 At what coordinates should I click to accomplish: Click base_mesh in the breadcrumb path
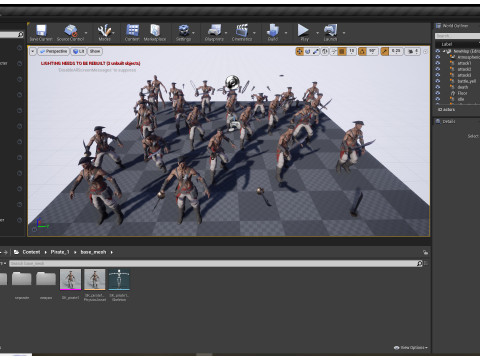[x=93, y=252]
